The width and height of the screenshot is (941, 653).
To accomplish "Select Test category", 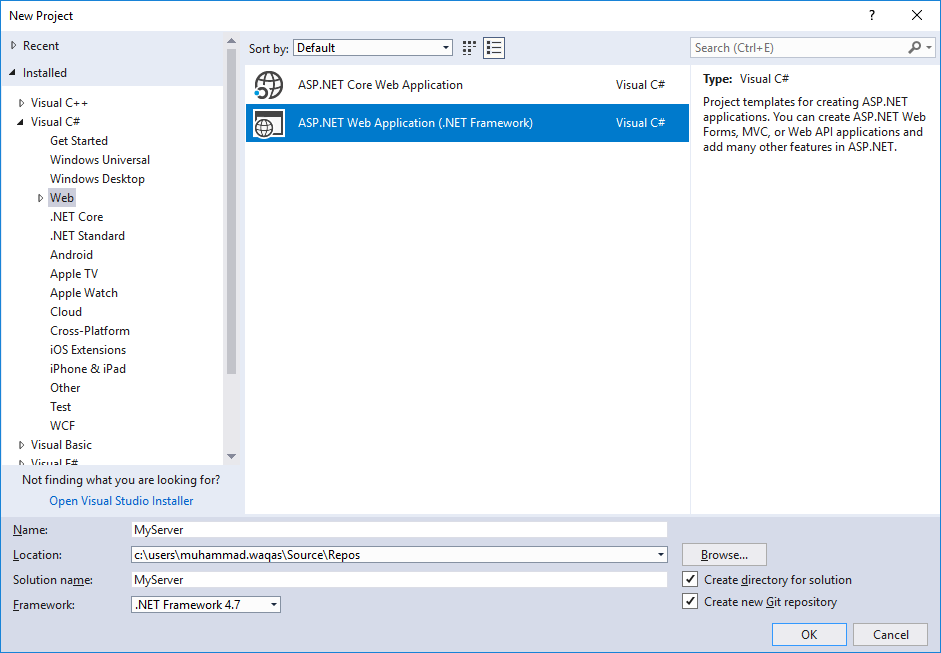I will (x=61, y=407).
